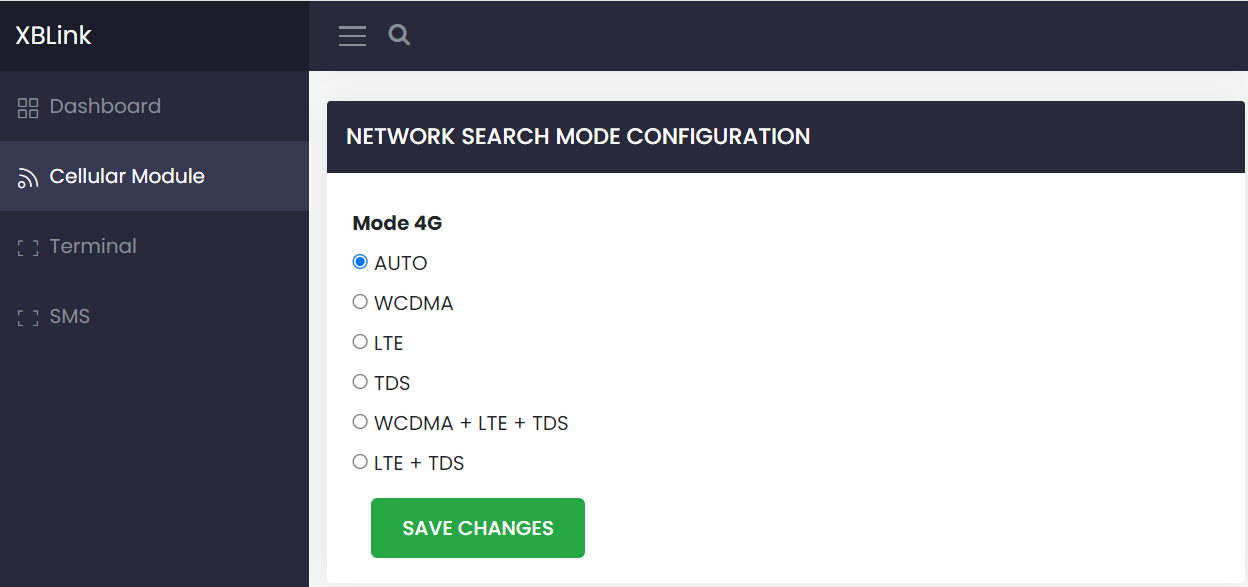Click the search magnifier icon
Viewport: 1248px width, 587px height.
point(399,35)
